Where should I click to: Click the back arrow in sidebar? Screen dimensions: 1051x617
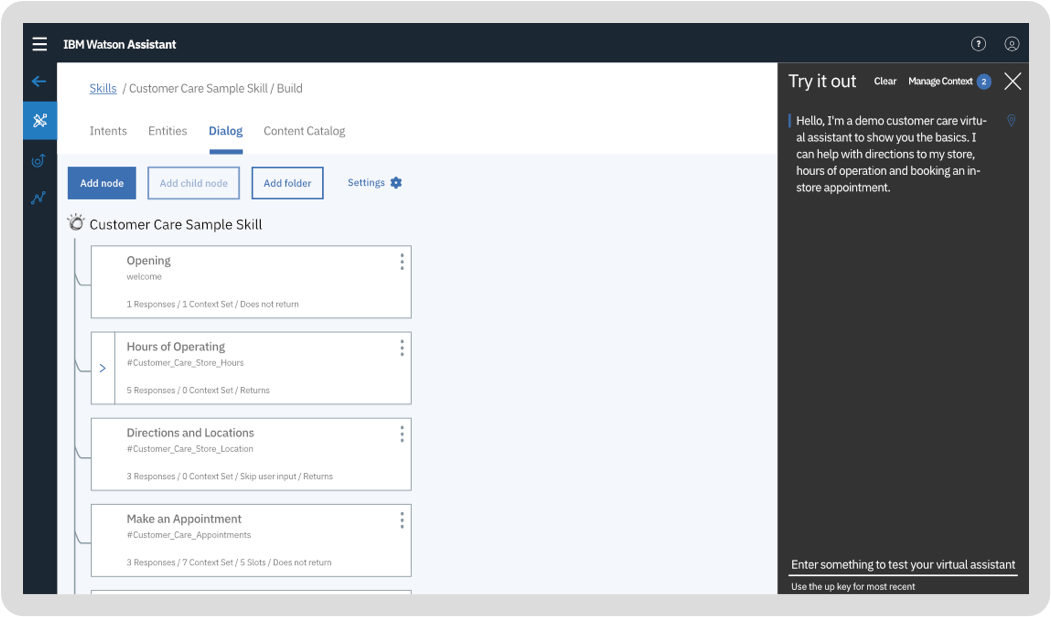coord(39,82)
